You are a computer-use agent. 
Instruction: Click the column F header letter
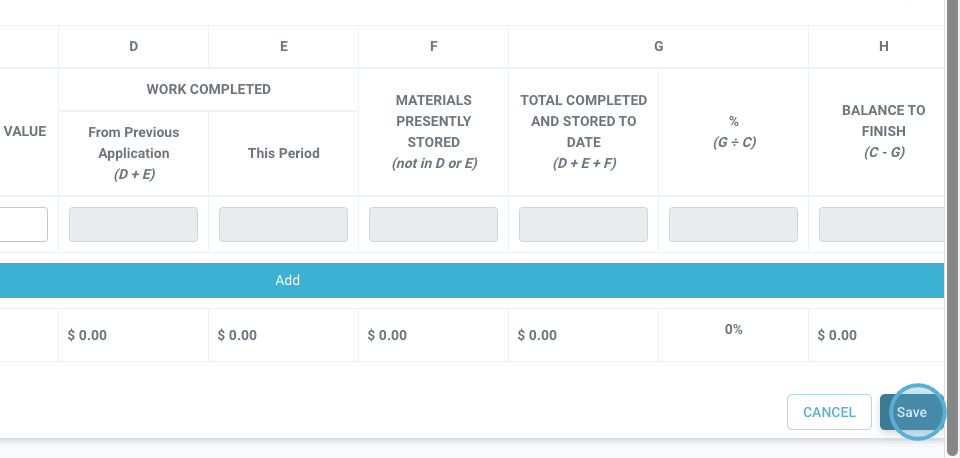pyautogui.click(x=433, y=46)
